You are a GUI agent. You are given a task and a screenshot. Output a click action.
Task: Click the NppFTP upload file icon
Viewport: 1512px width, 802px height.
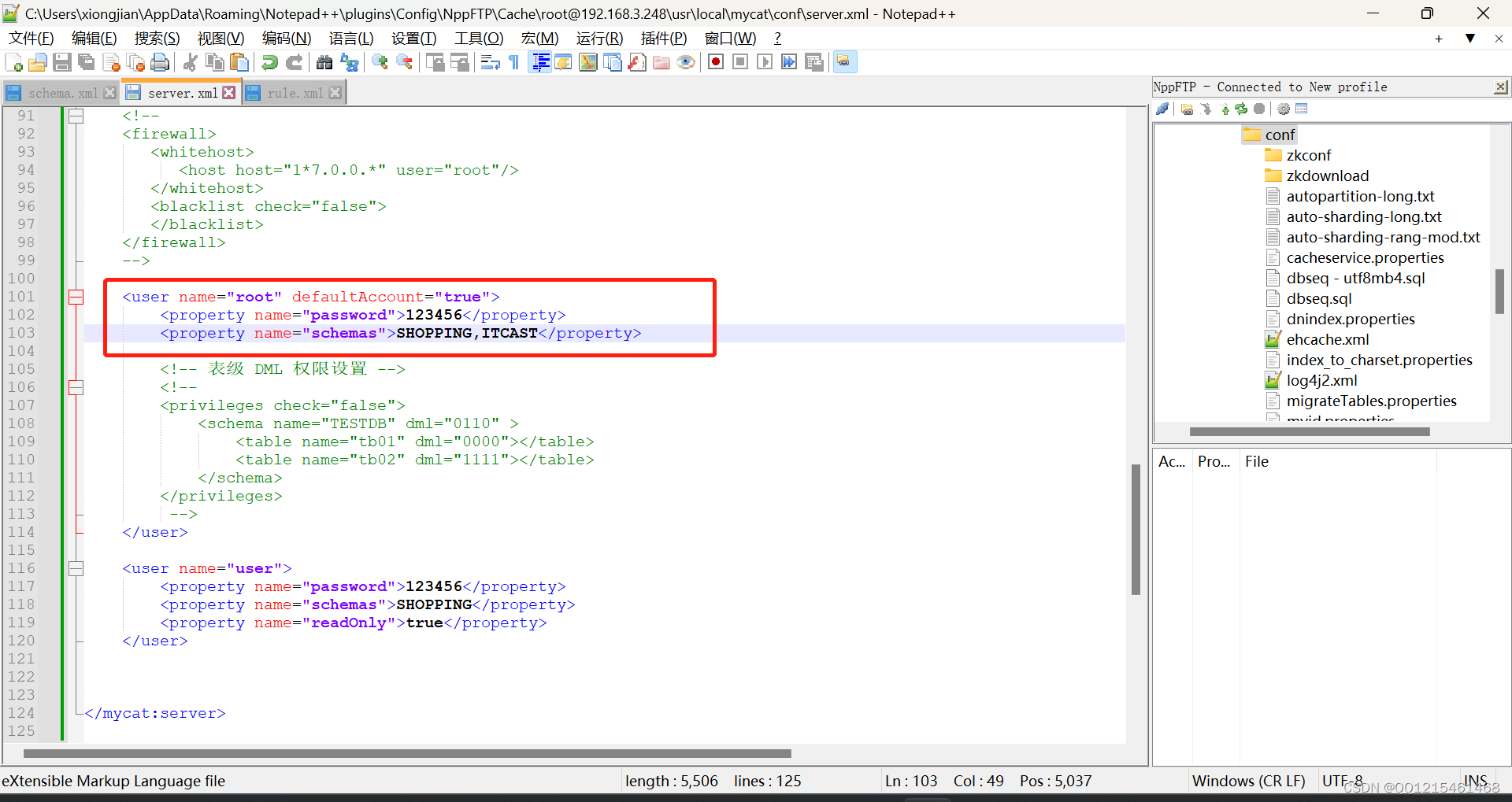(x=1225, y=109)
